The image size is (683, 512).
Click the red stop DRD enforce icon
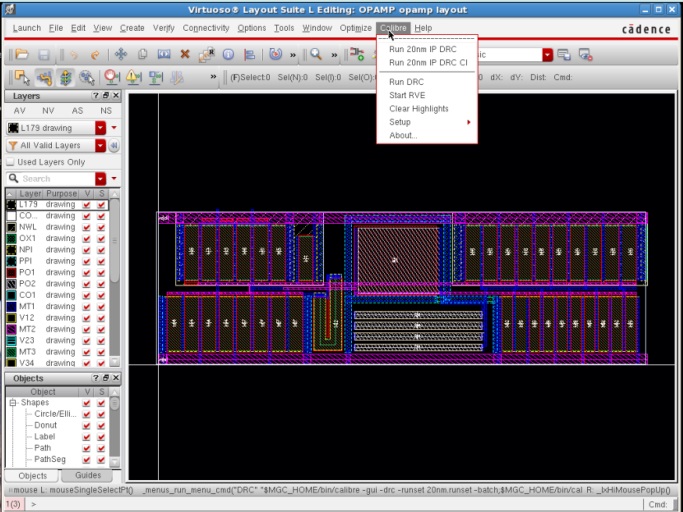(x=112, y=77)
